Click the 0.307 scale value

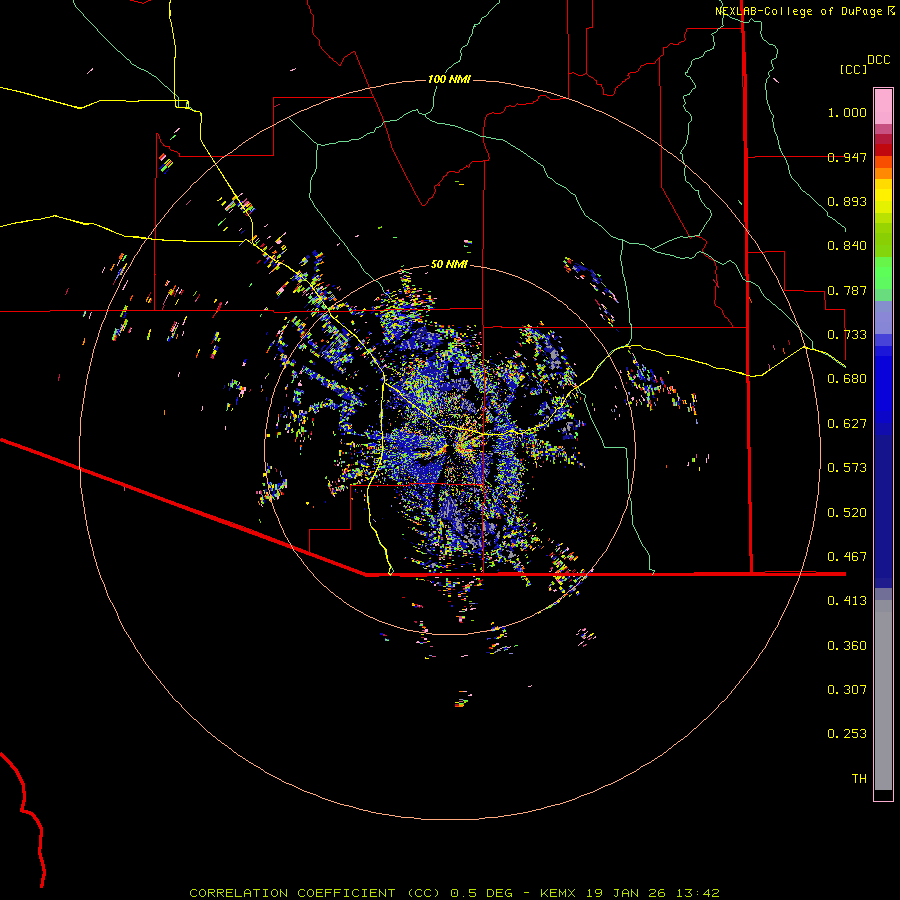click(847, 690)
